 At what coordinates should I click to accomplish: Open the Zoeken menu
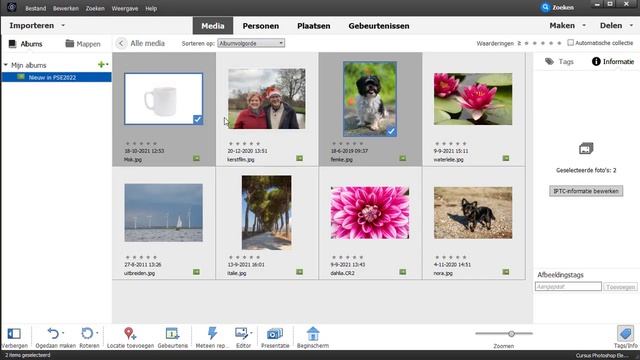(x=95, y=8)
